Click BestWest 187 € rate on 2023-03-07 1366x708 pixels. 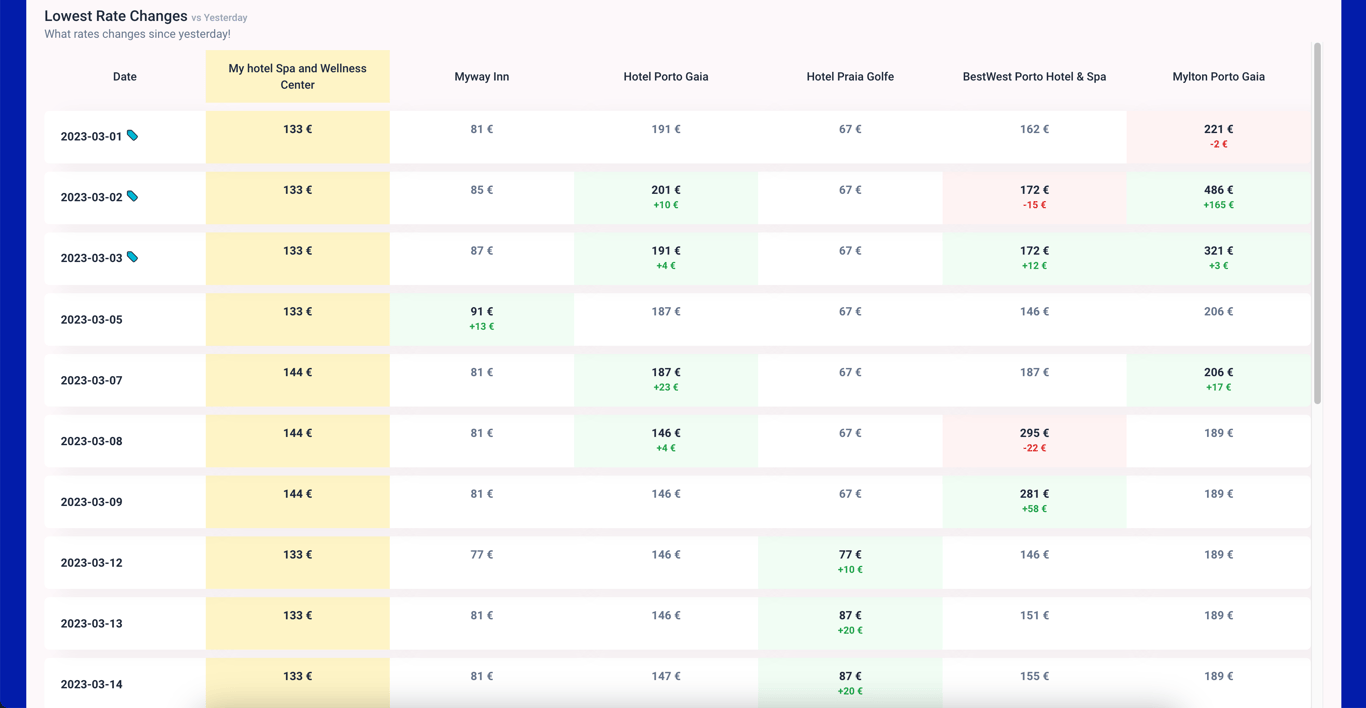click(x=1034, y=373)
